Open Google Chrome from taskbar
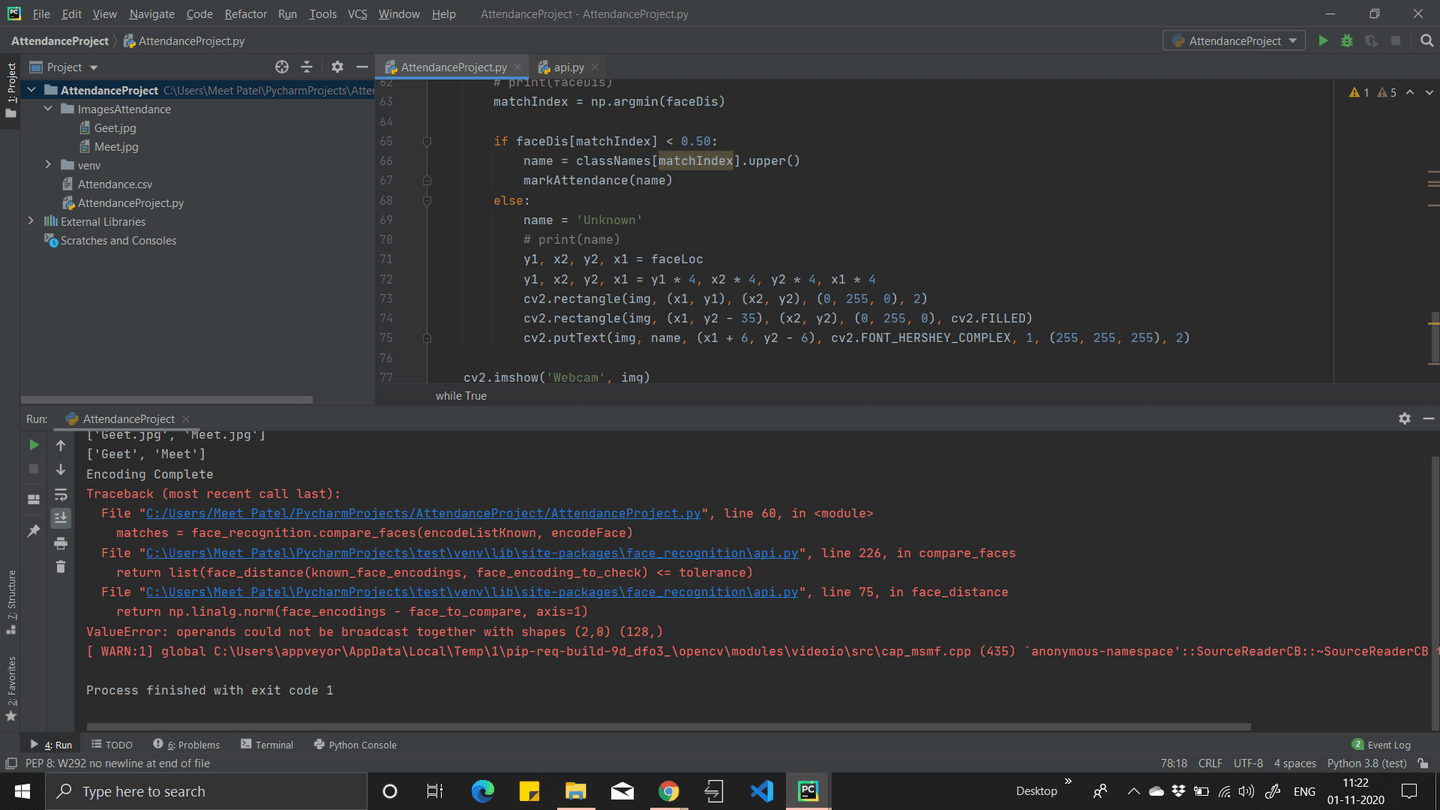 669,791
